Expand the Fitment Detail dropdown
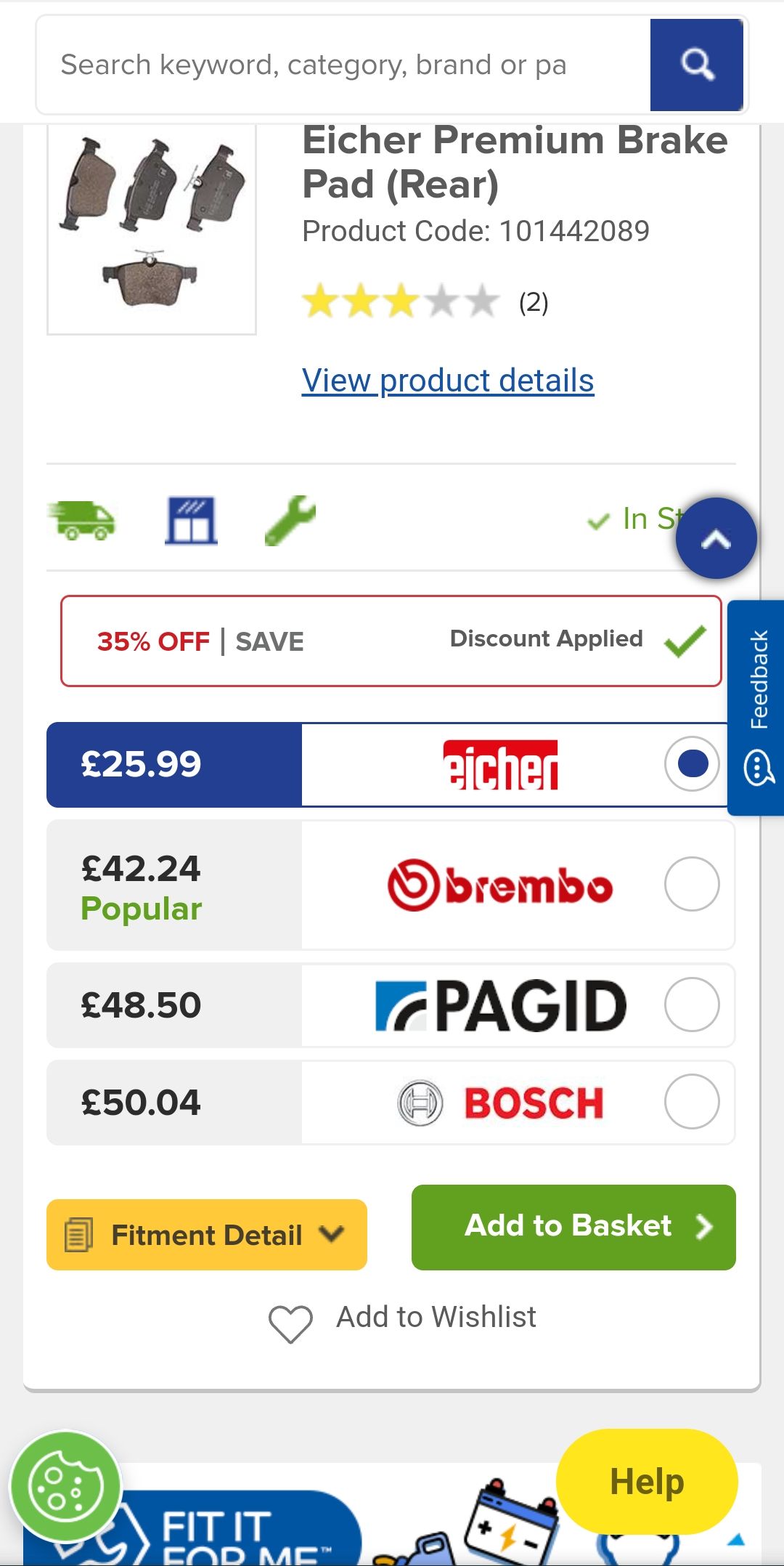The width and height of the screenshot is (784, 1566). click(207, 1235)
